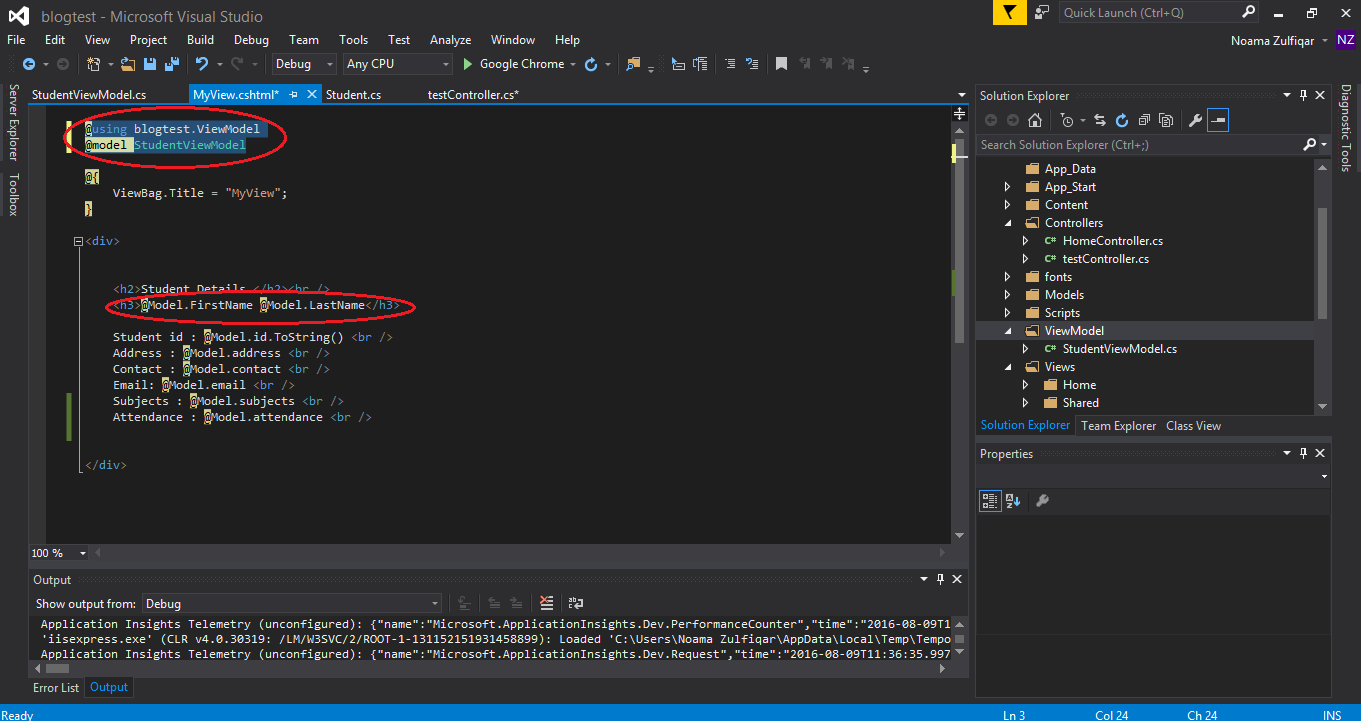Image resolution: width=1361 pixels, height=721 pixels.
Task: Switch to the Error List panel
Action: (x=56, y=687)
